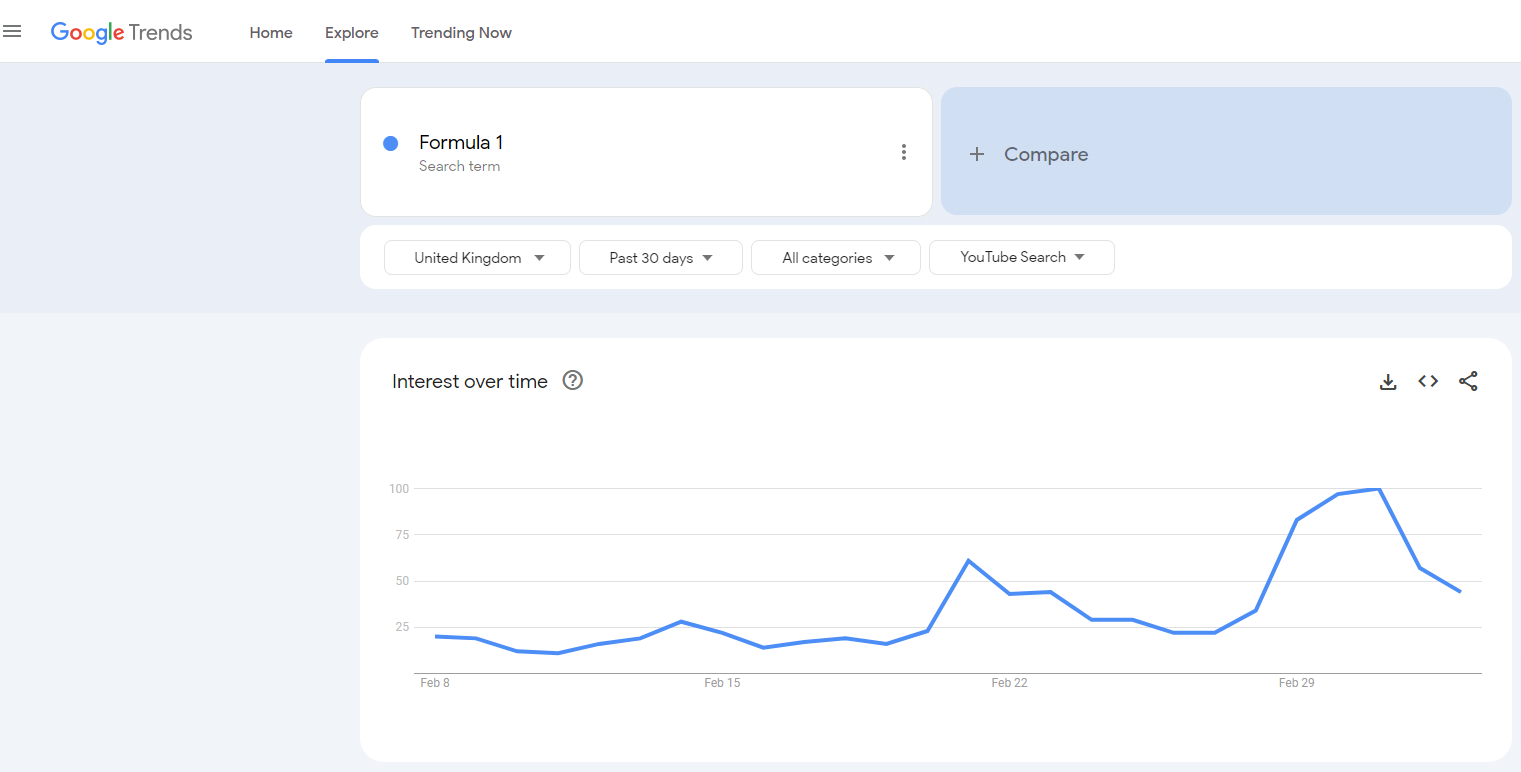
Task: Open the hamburger navigation menu
Action: (x=12, y=31)
